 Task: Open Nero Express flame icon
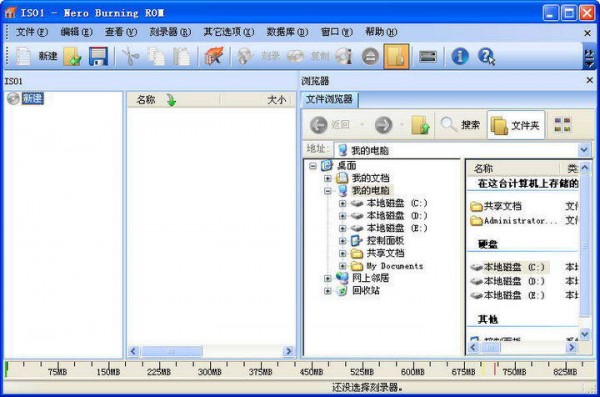tap(214, 57)
